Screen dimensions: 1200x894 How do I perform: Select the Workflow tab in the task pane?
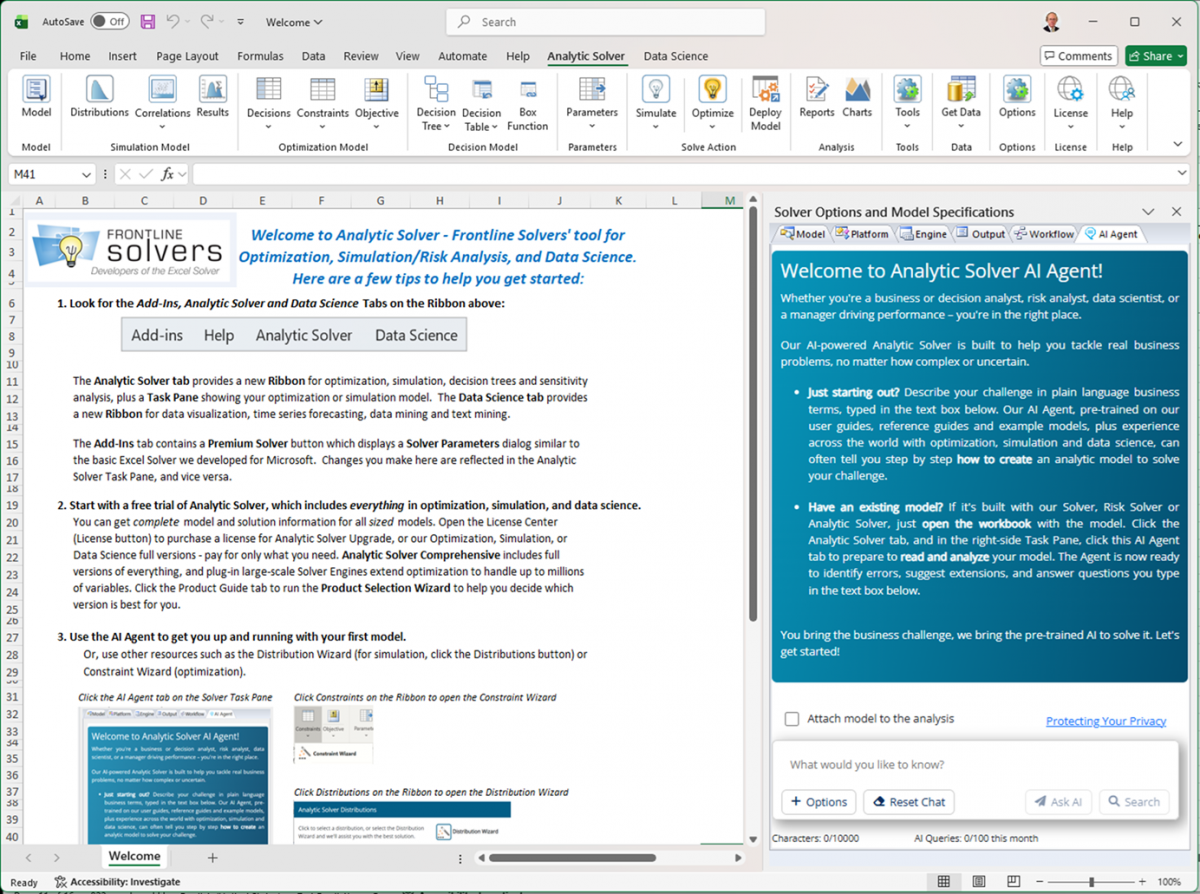[x=1043, y=233]
